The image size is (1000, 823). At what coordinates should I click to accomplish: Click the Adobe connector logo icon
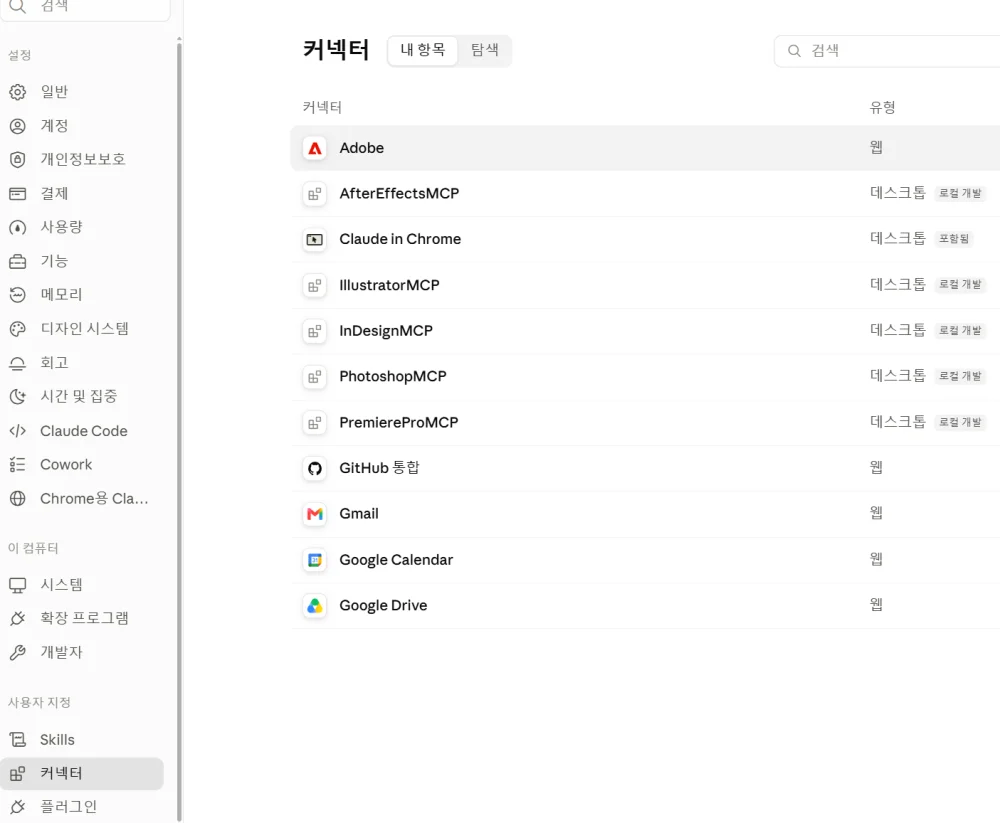pos(314,148)
